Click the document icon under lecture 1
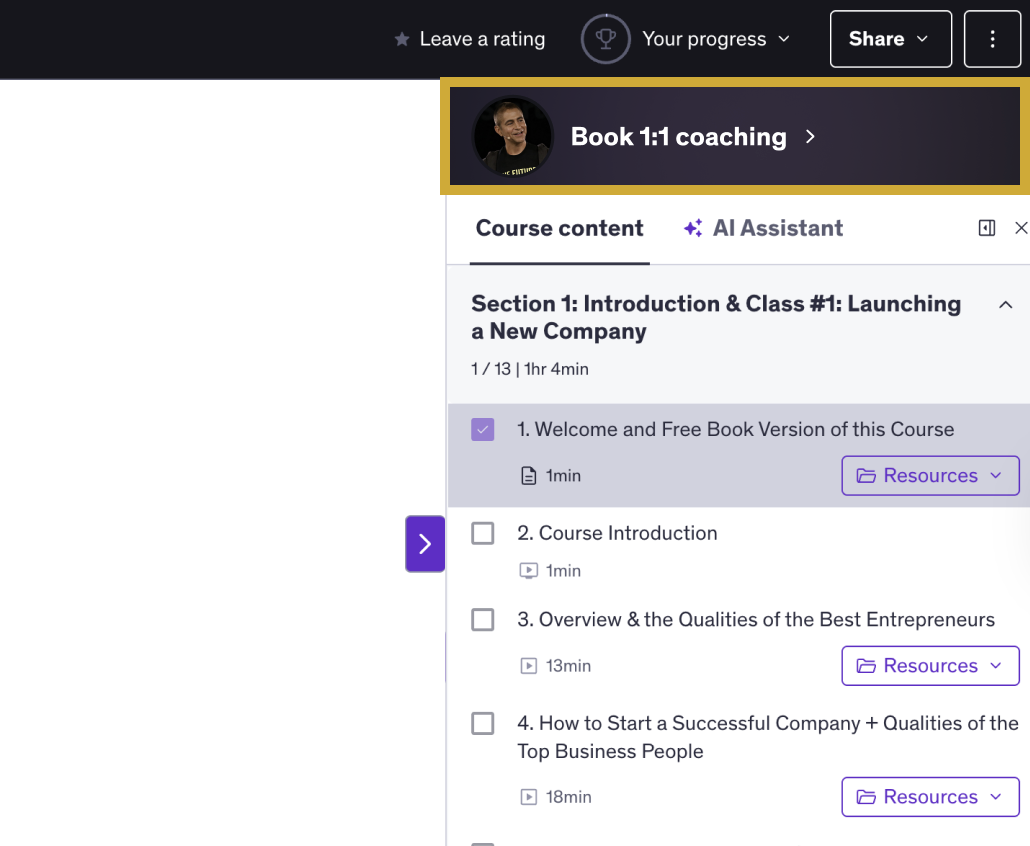 (x=528, y=475)
